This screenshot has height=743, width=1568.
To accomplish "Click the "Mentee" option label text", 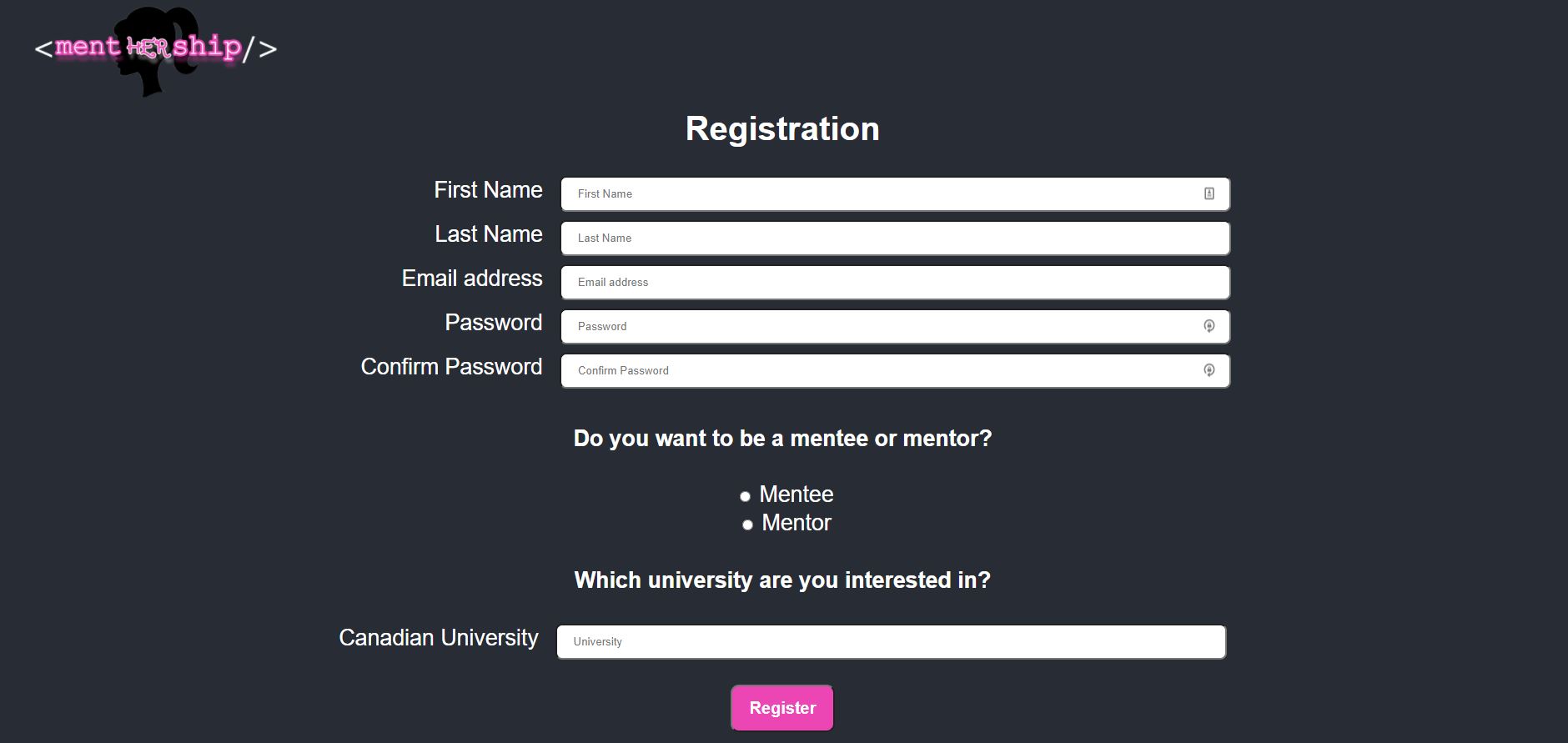I will tap(796, 494).
